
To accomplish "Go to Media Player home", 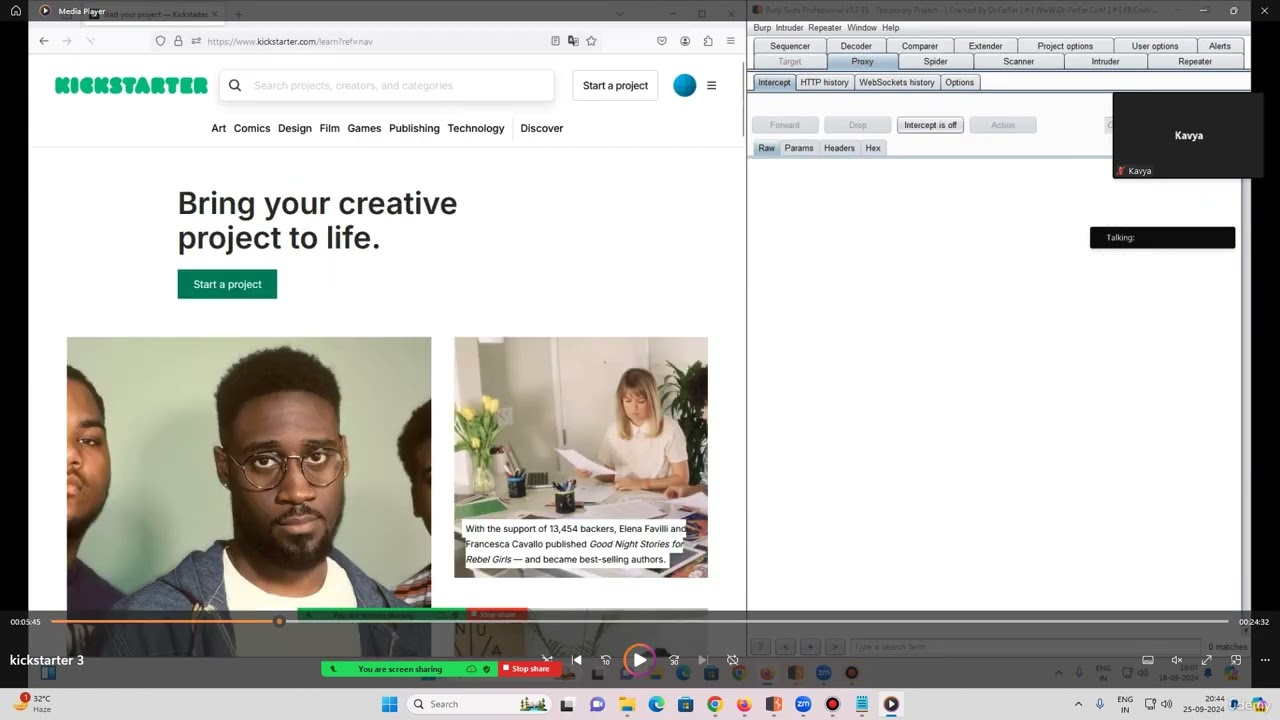I will click(x=16, y=11).
